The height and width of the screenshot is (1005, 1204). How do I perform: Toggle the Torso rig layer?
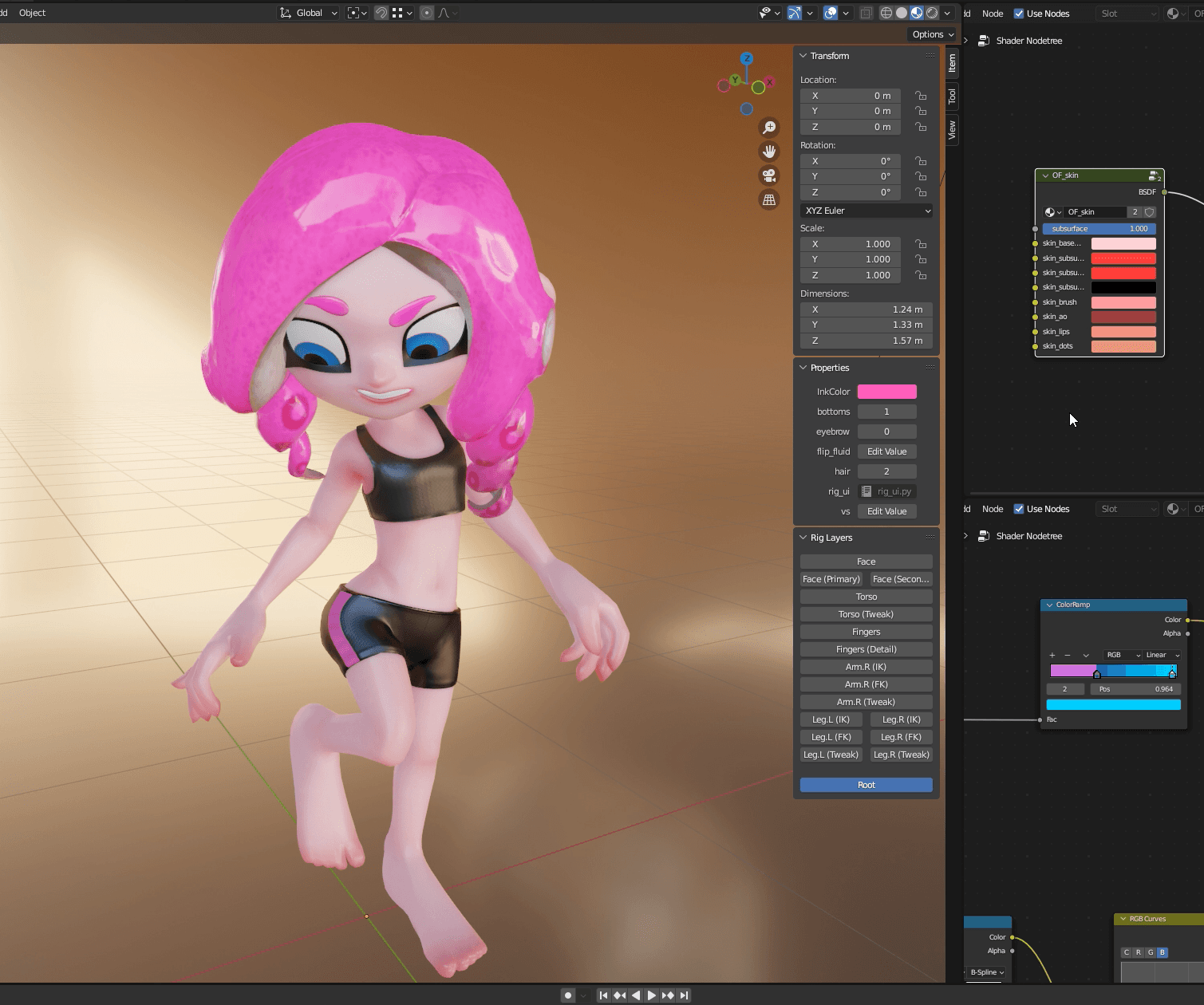[866, 597]
